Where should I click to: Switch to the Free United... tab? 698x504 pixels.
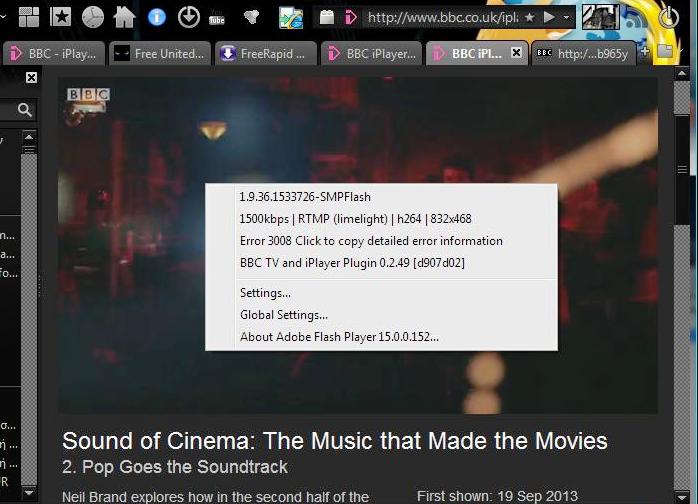coord(160,53)
